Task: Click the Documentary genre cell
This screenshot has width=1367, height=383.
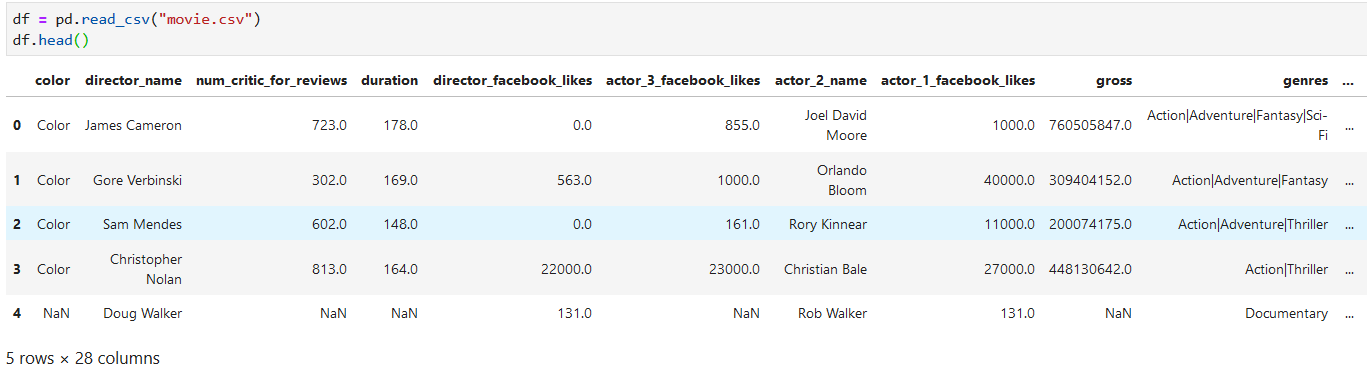Action: click(1286, 313)
